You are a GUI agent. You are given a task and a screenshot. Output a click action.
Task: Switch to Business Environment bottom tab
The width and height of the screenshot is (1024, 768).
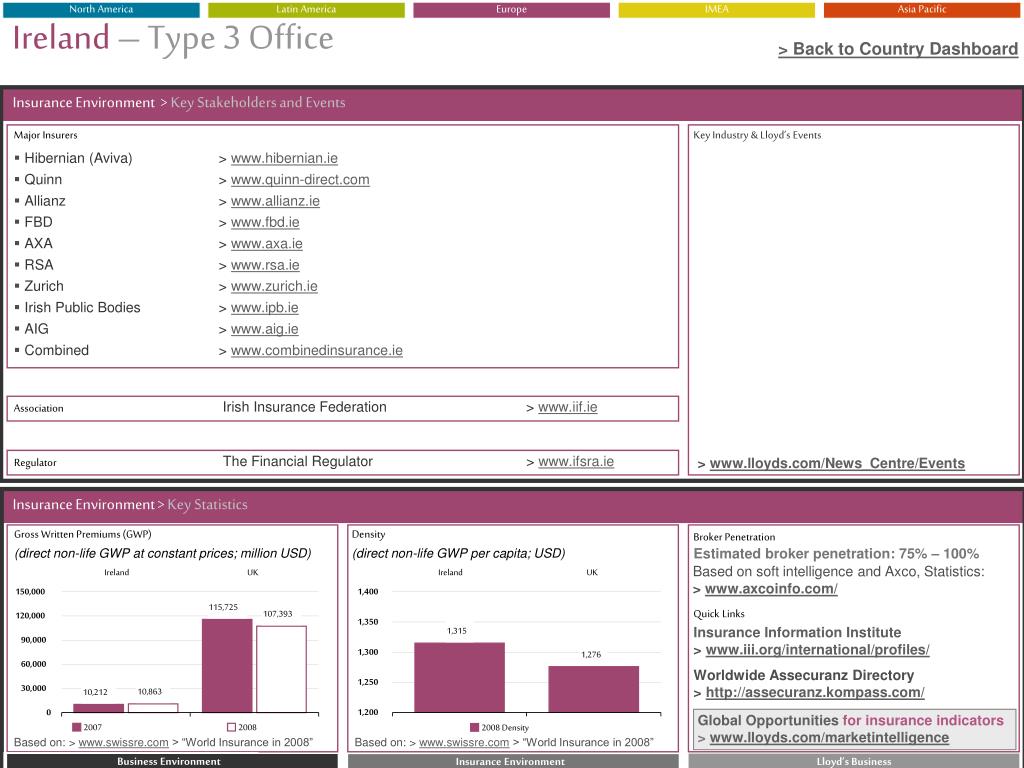[x=168, y=761]
